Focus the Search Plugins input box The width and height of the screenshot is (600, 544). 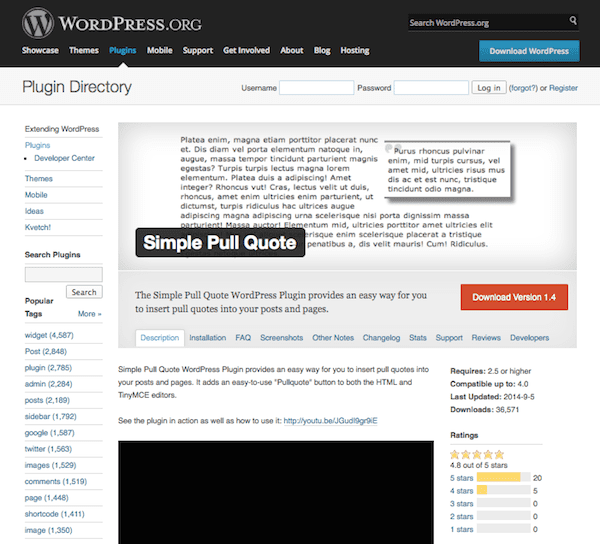point(64,274)
